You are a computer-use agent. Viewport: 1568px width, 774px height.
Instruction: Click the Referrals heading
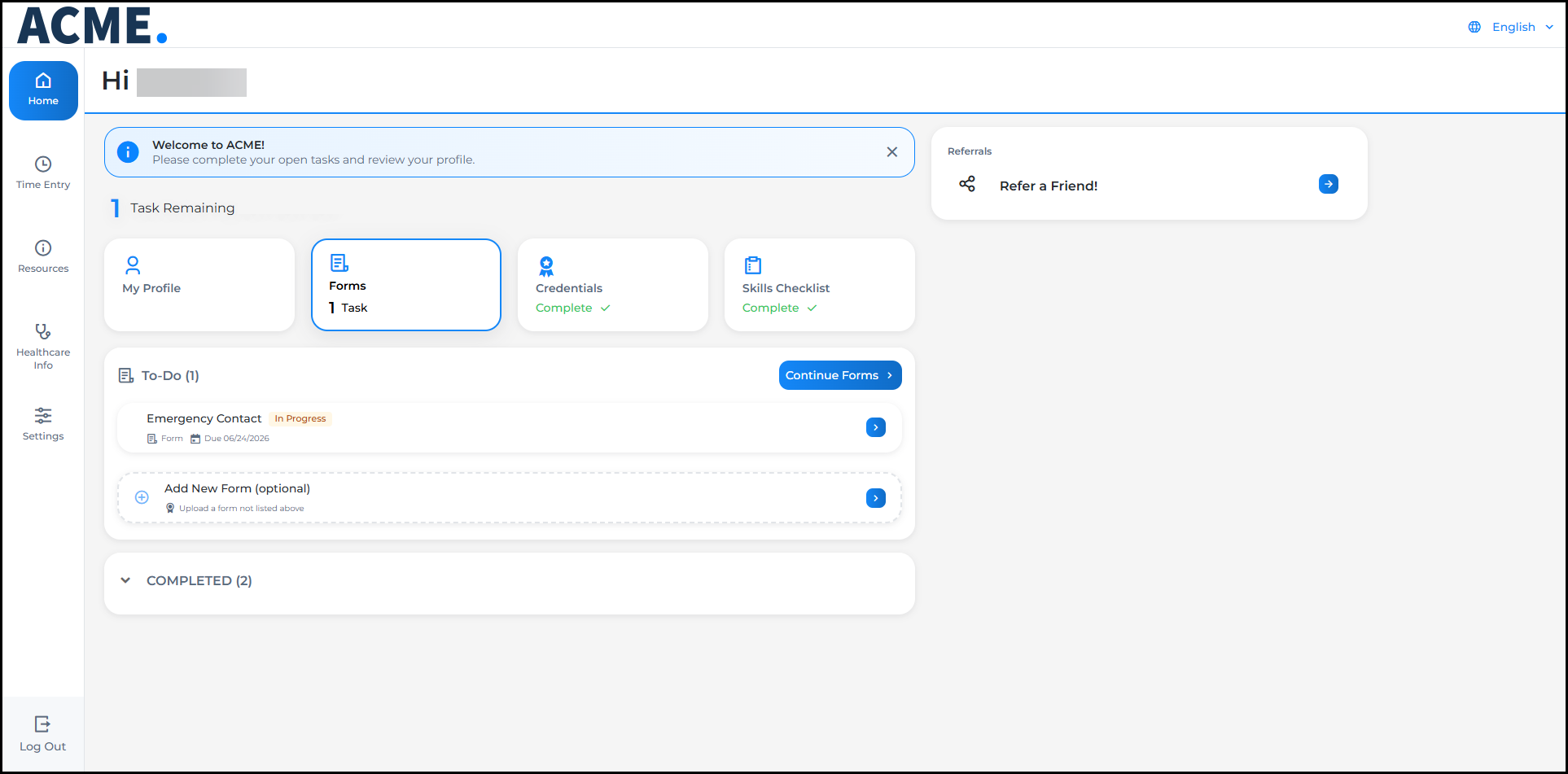pyautogui.click(x=970, y=151)
